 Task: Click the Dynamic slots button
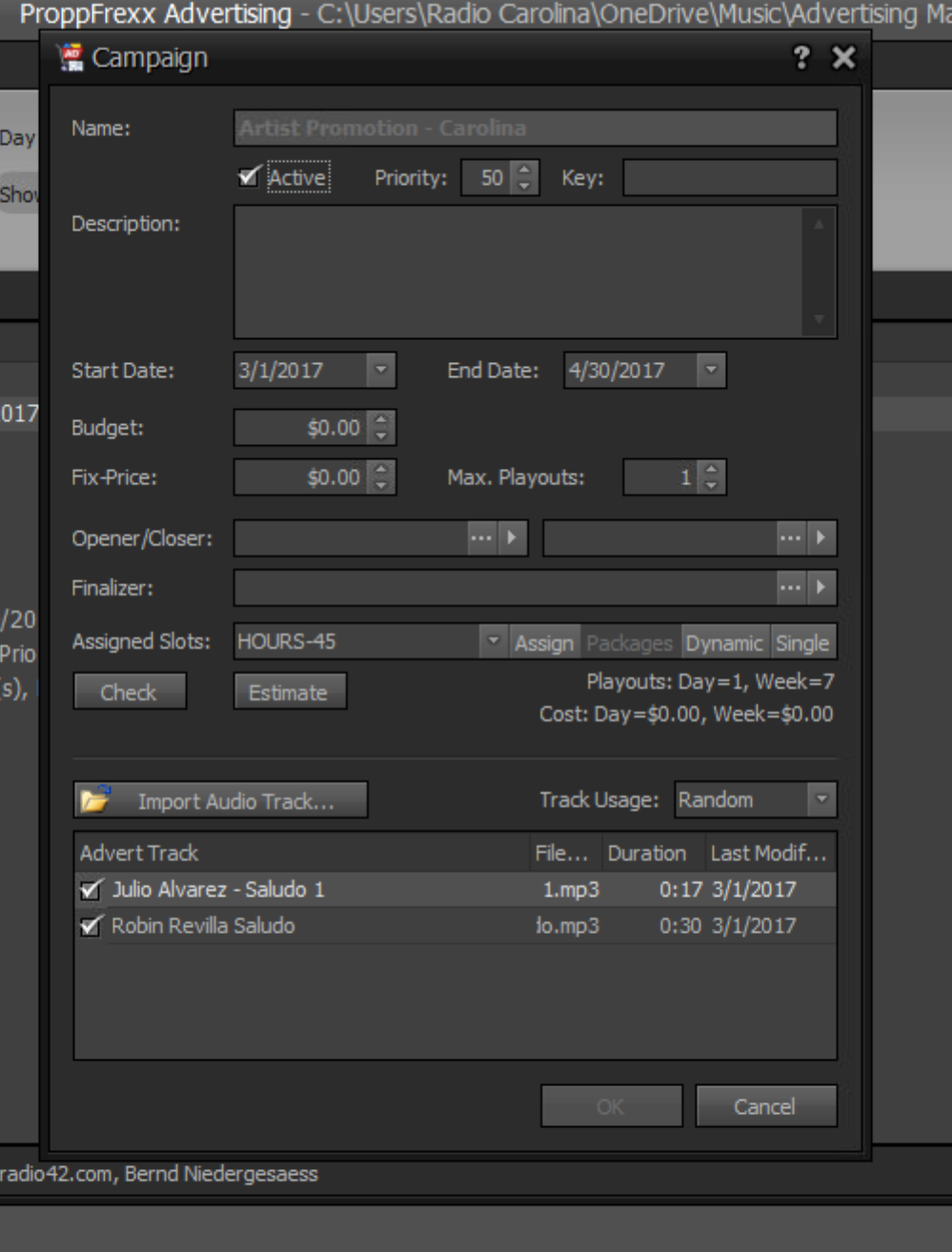click(x=724, y=643)
